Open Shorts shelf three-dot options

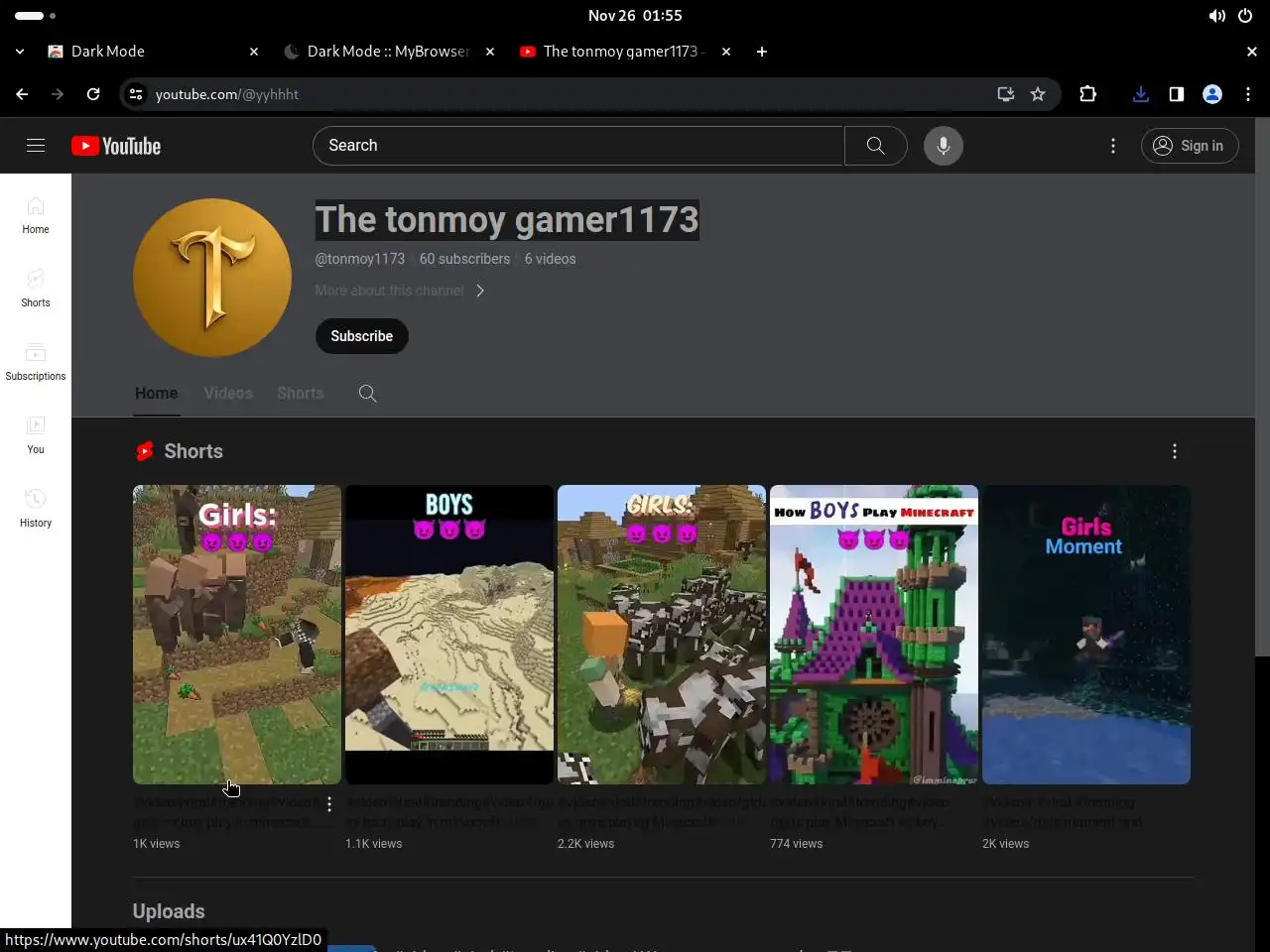1175,451
